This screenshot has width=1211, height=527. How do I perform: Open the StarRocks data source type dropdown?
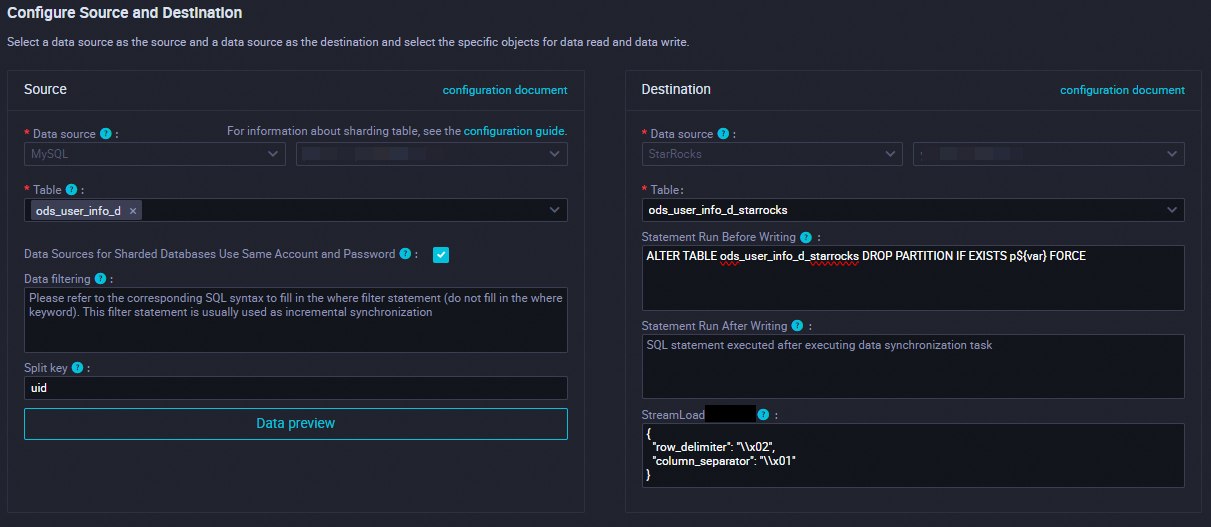coord(772,154)
